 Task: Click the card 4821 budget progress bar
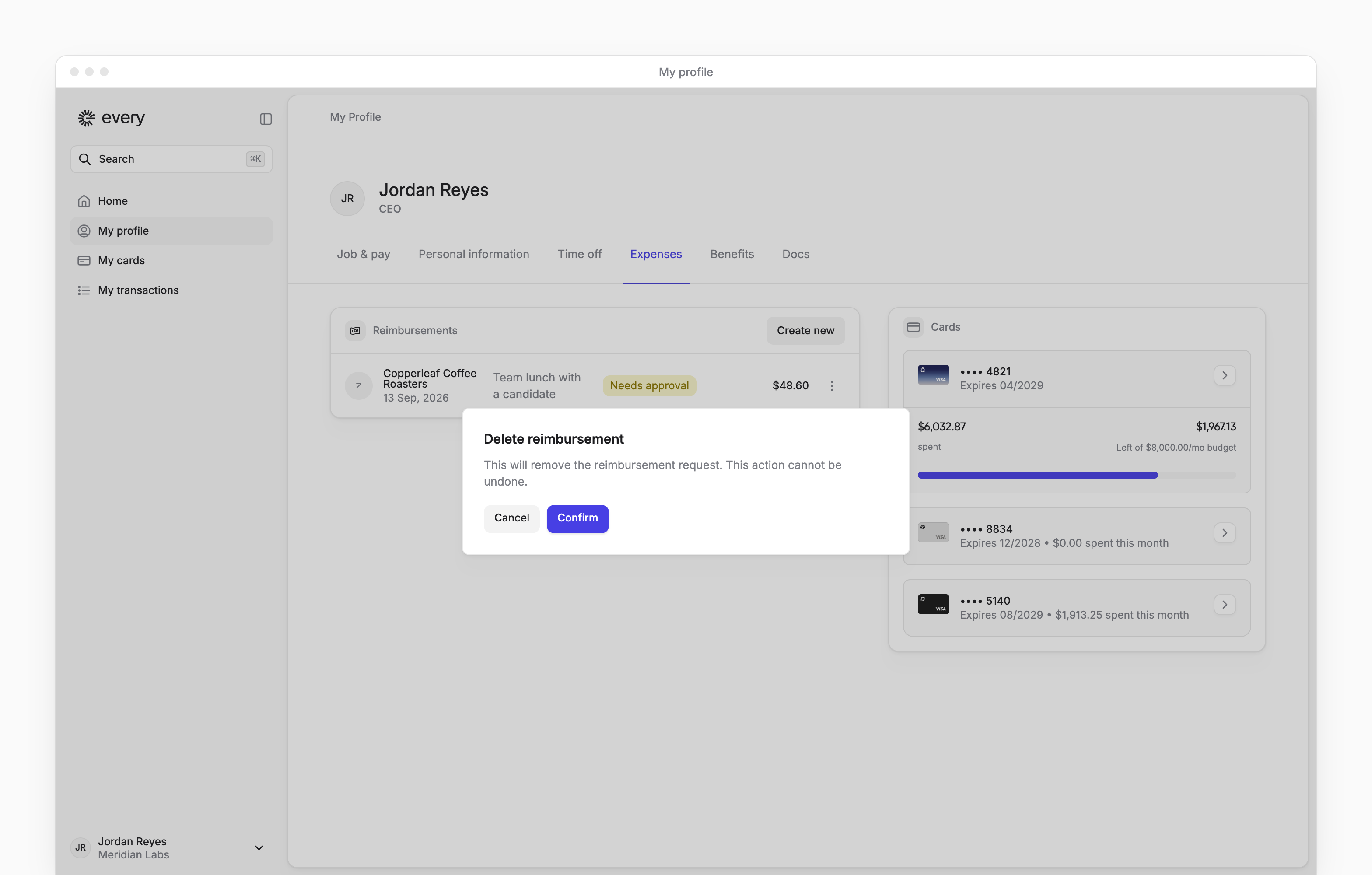1077,475
